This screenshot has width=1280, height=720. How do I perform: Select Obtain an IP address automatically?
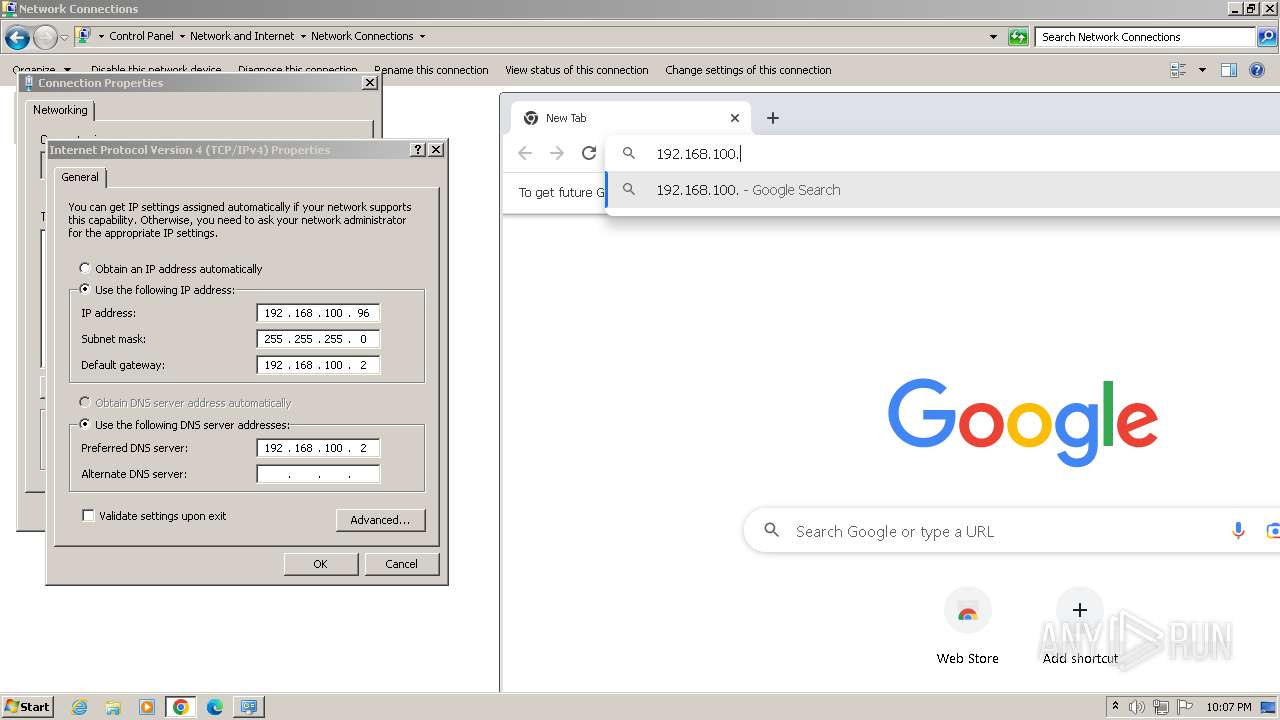click(85, 268)
